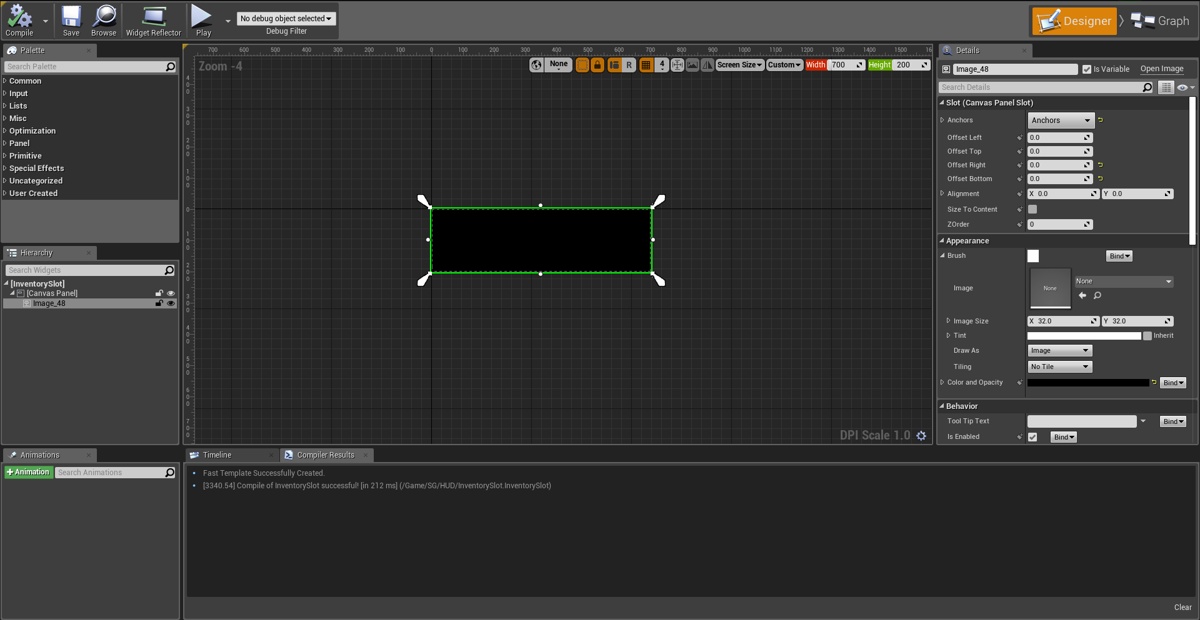Click magnifier in hierarchy Search Widgets box

tap(169, 270)
